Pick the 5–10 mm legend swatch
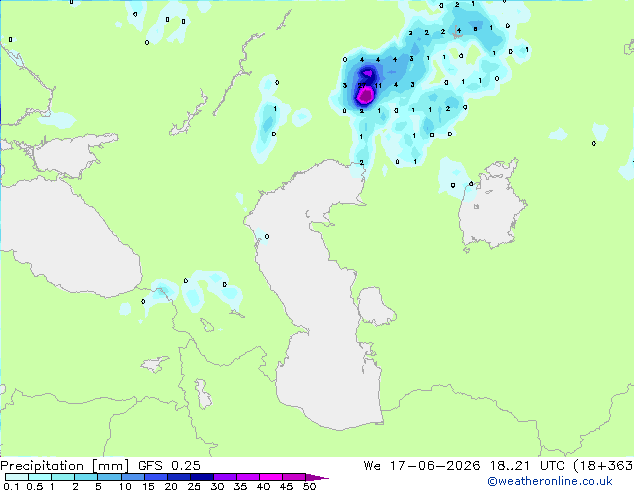The width and height of the screenshot is (634, 490). [109, 477]
